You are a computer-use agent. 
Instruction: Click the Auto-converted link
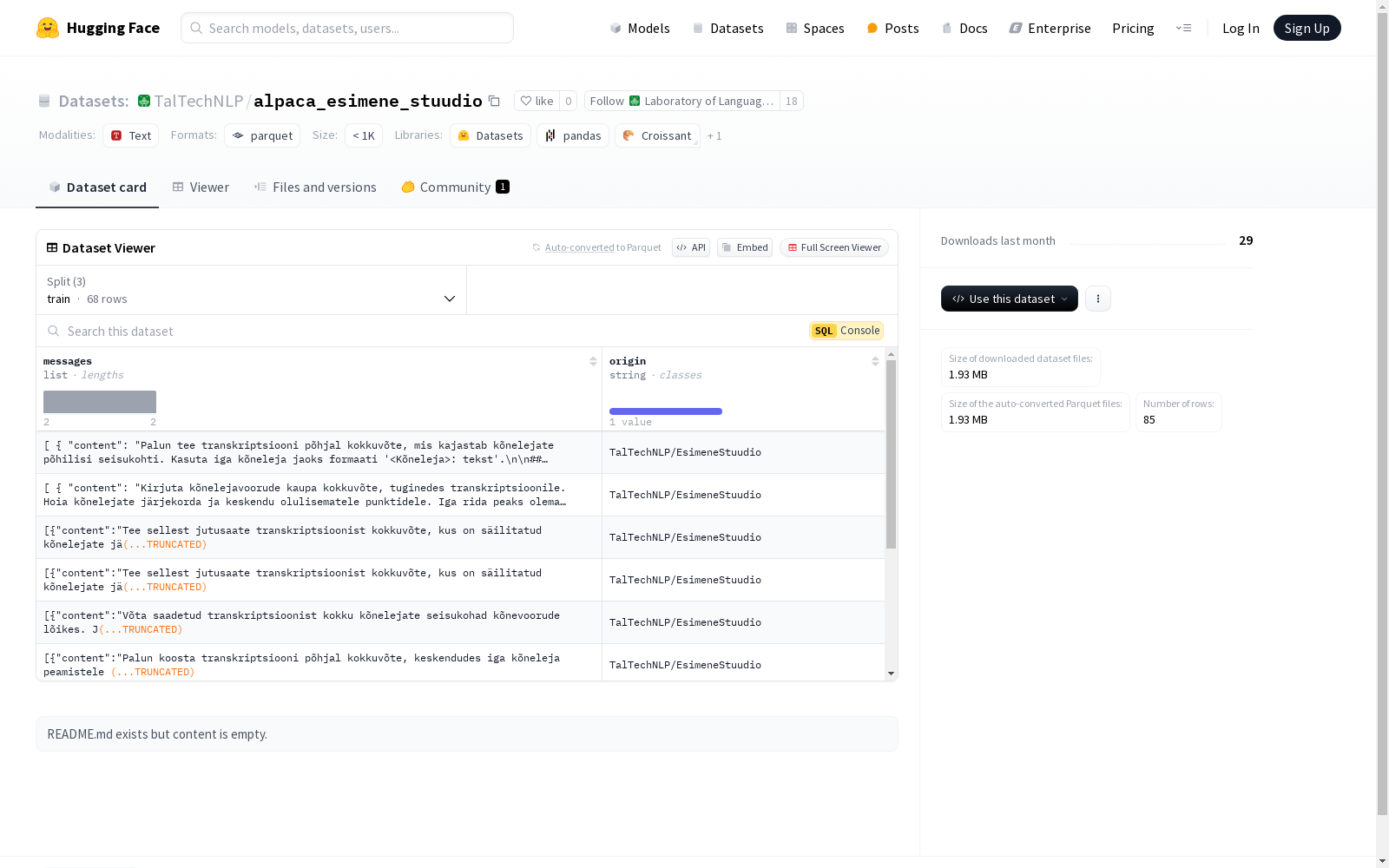579,247
